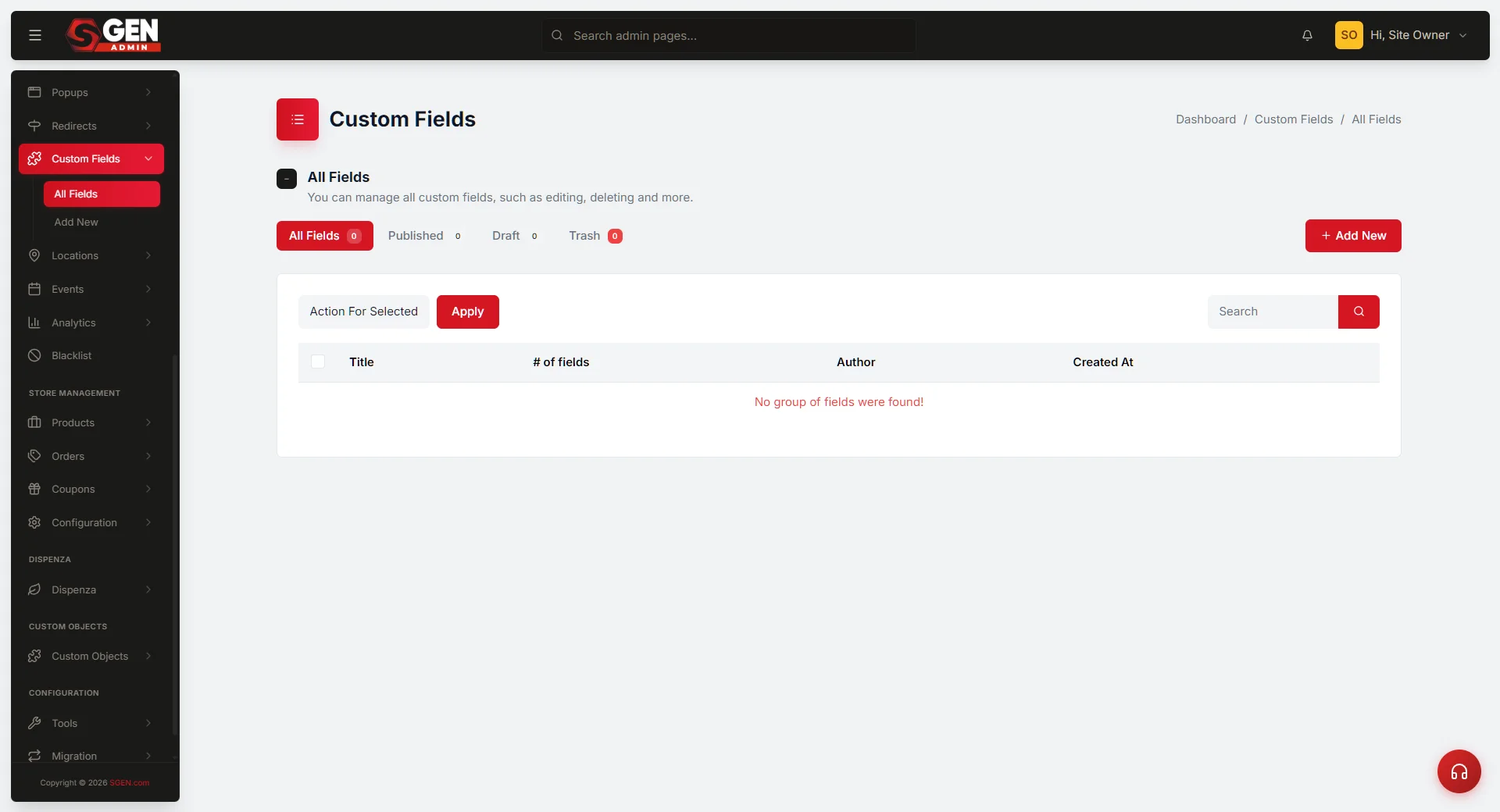The width and height of the screenshot is (1500, 812).
Task: Click the sidebar vertical scrollbar
Action: click(x=175, y=545)
